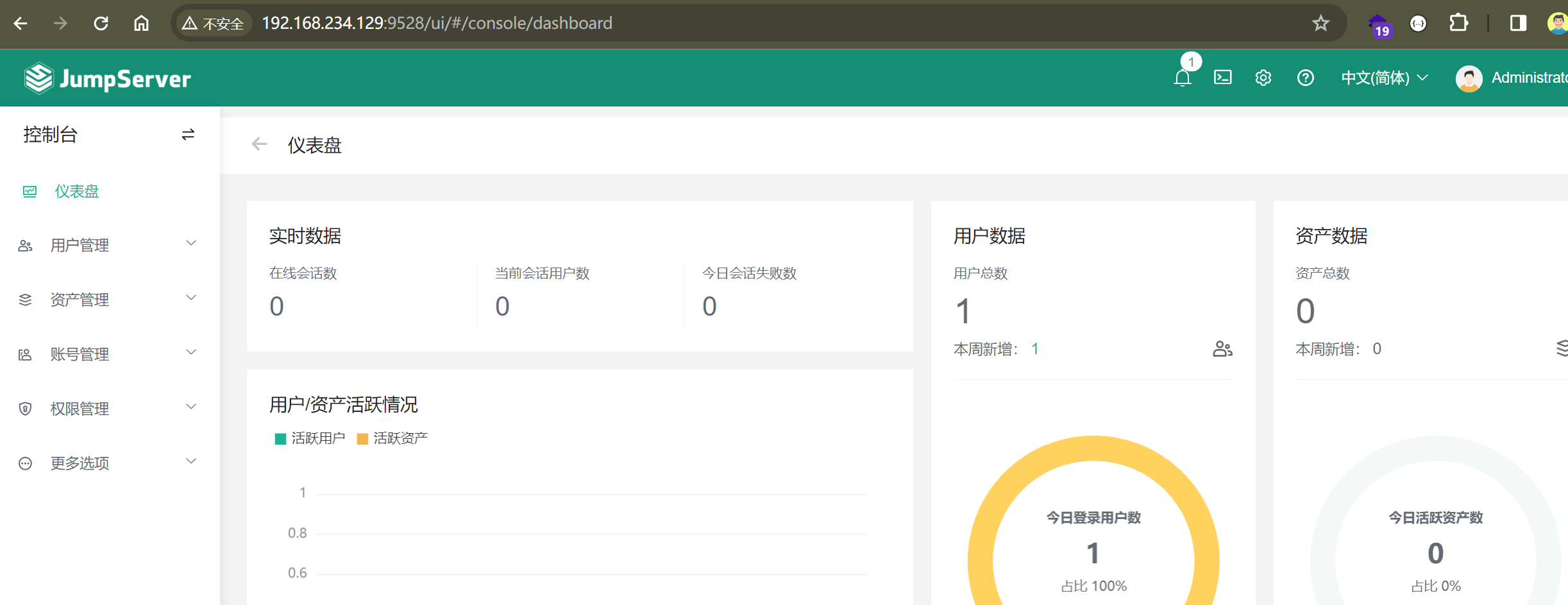Bookmark this page with star icon
Image resolution: width=1568 pixels, height=605 pixels.
tap(1320, 24)
